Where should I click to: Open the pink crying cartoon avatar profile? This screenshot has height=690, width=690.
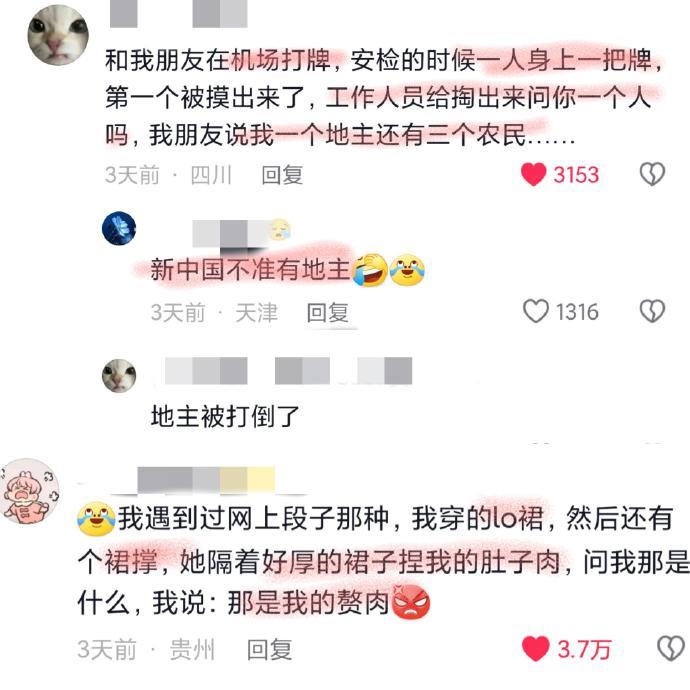pyautogui.click(x=29, y=491)
